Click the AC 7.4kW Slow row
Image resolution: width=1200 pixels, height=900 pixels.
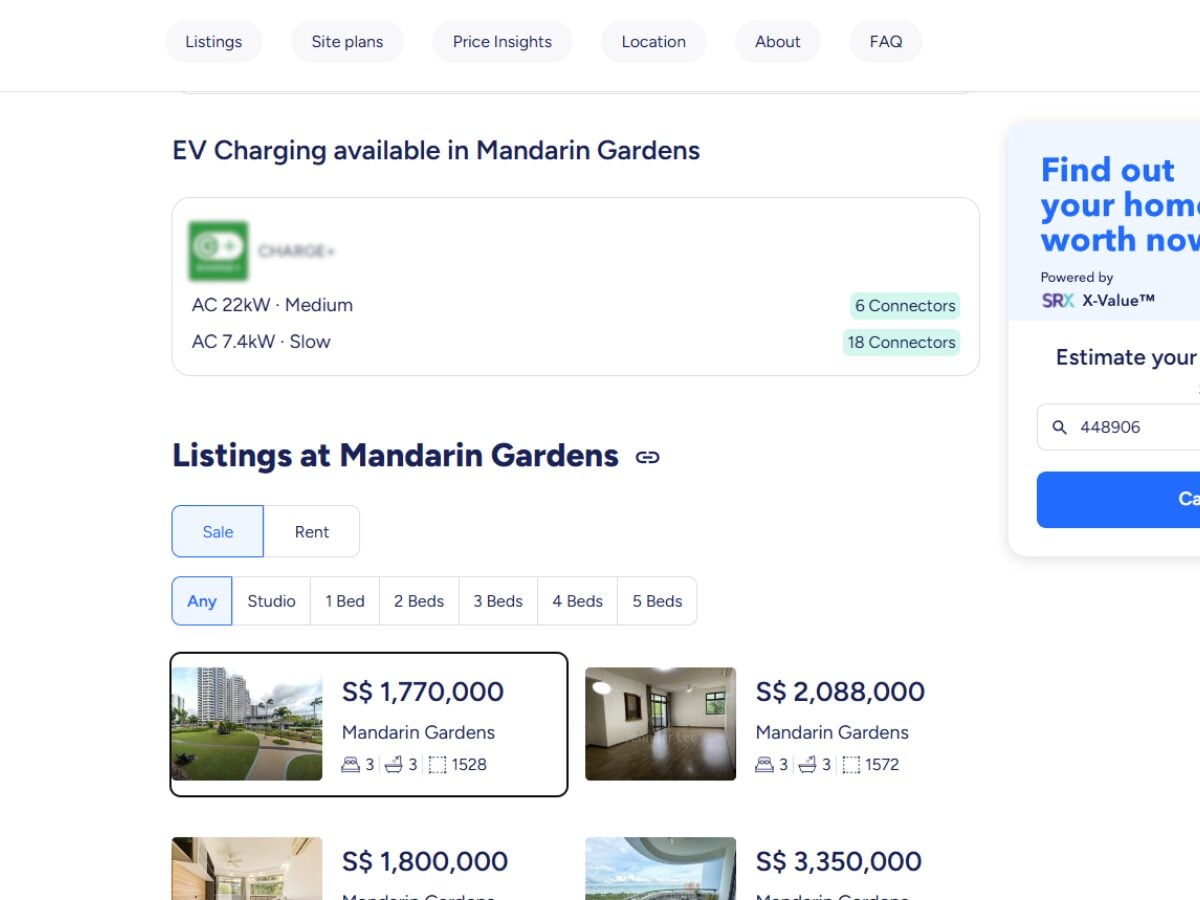(575, 342)
